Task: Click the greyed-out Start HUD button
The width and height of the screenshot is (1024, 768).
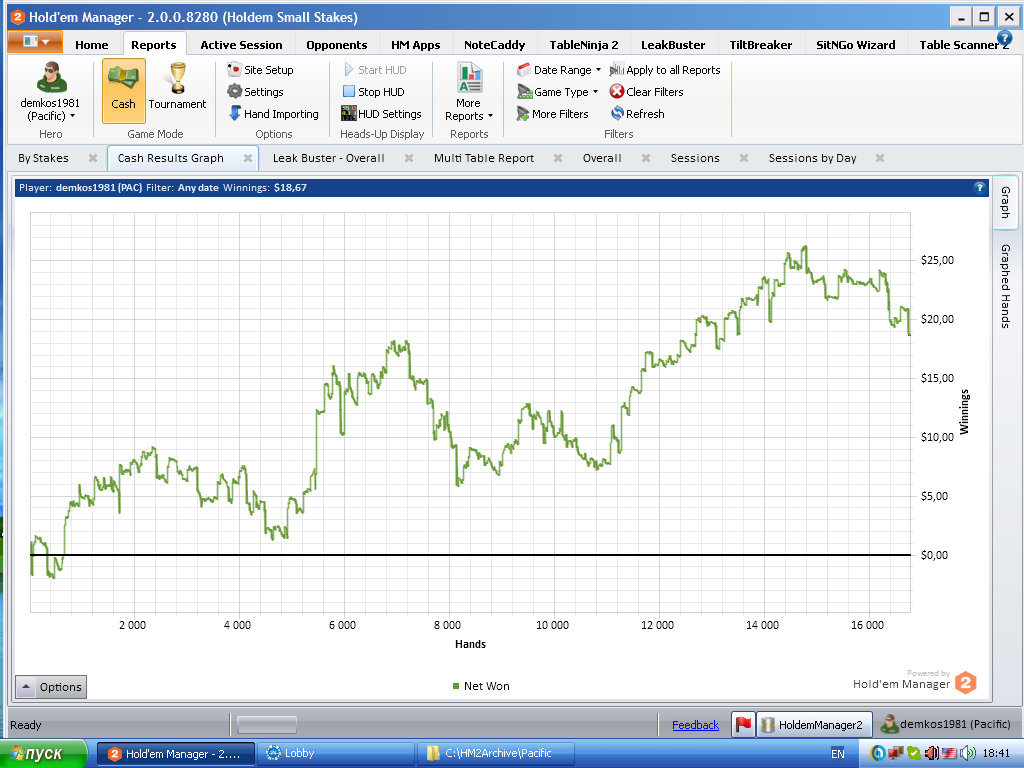Action: click(375, 70)
